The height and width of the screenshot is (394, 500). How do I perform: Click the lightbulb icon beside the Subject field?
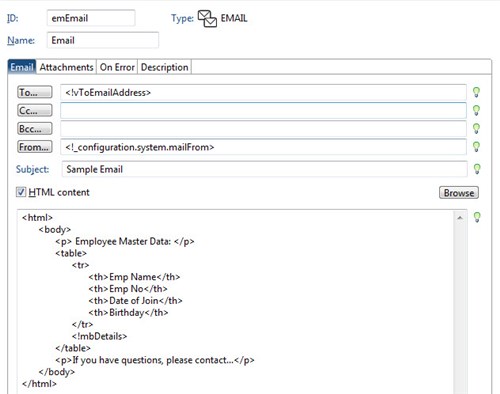pyautogui.click(x=477, y=169)
